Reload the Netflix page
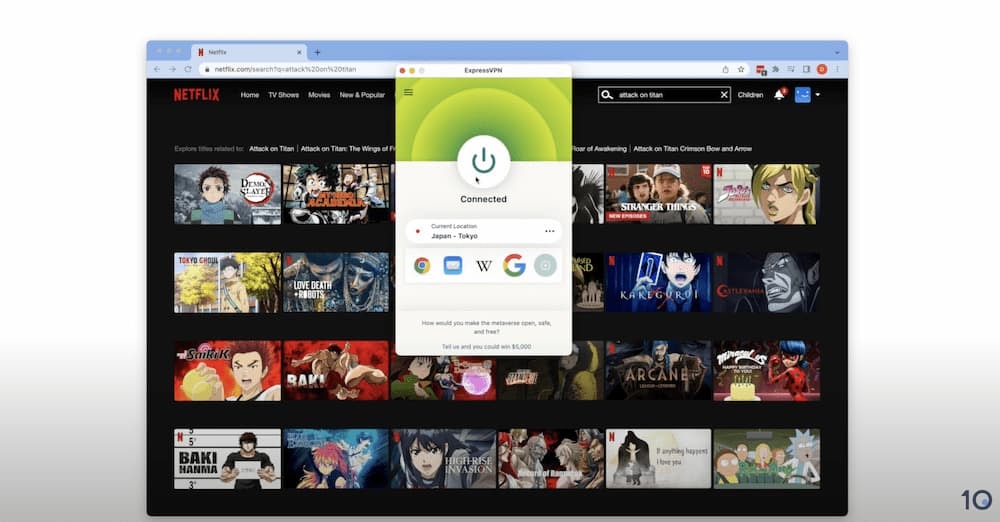 point(188,69)
